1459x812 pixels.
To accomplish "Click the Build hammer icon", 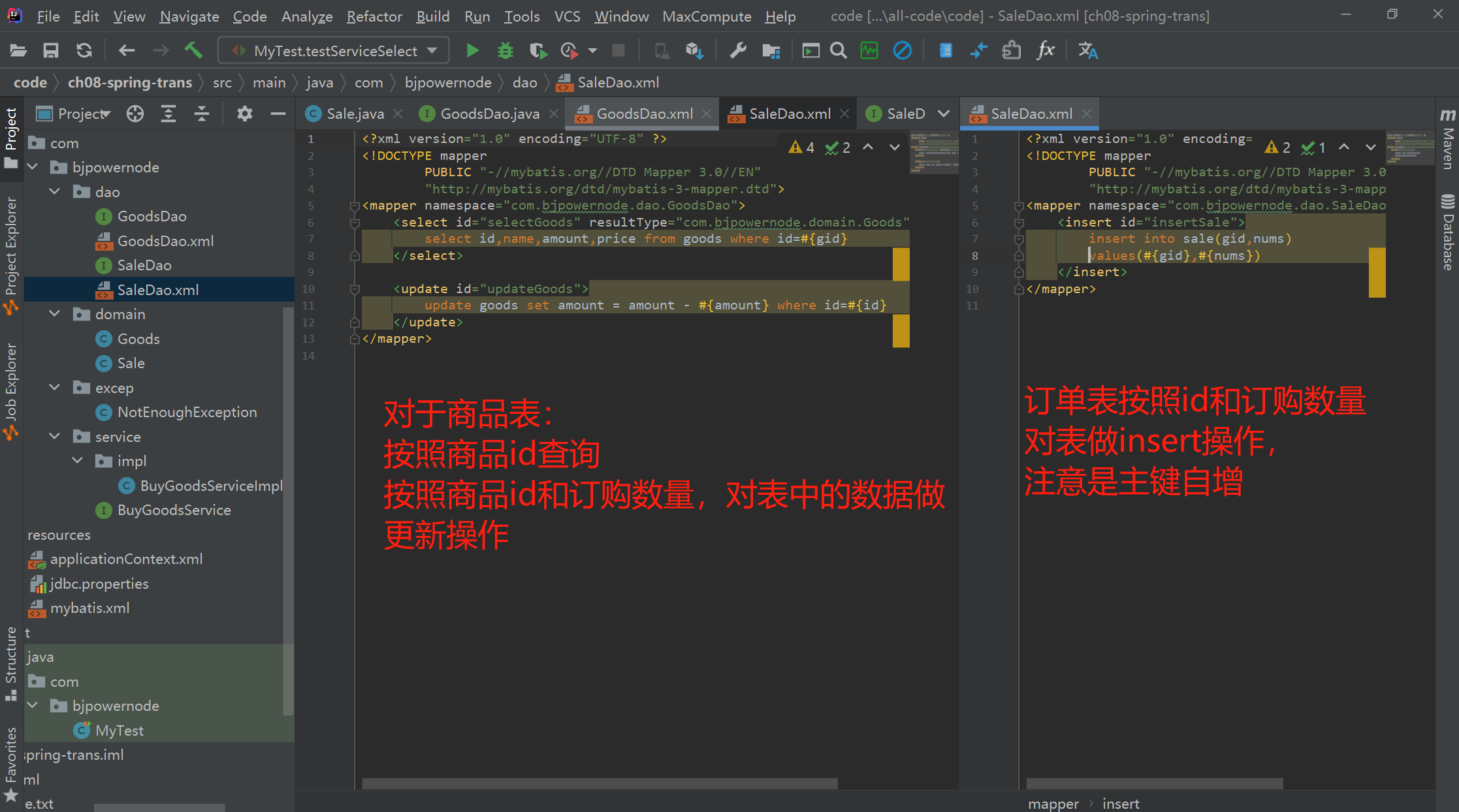I will click(x=193, y=50).
